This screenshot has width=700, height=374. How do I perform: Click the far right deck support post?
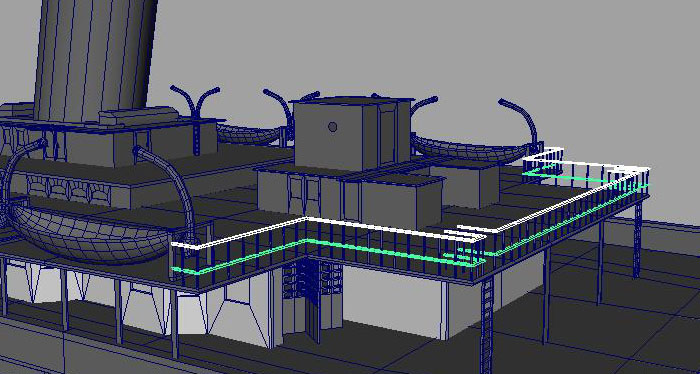pyautogui.click(x=638, y=240)
